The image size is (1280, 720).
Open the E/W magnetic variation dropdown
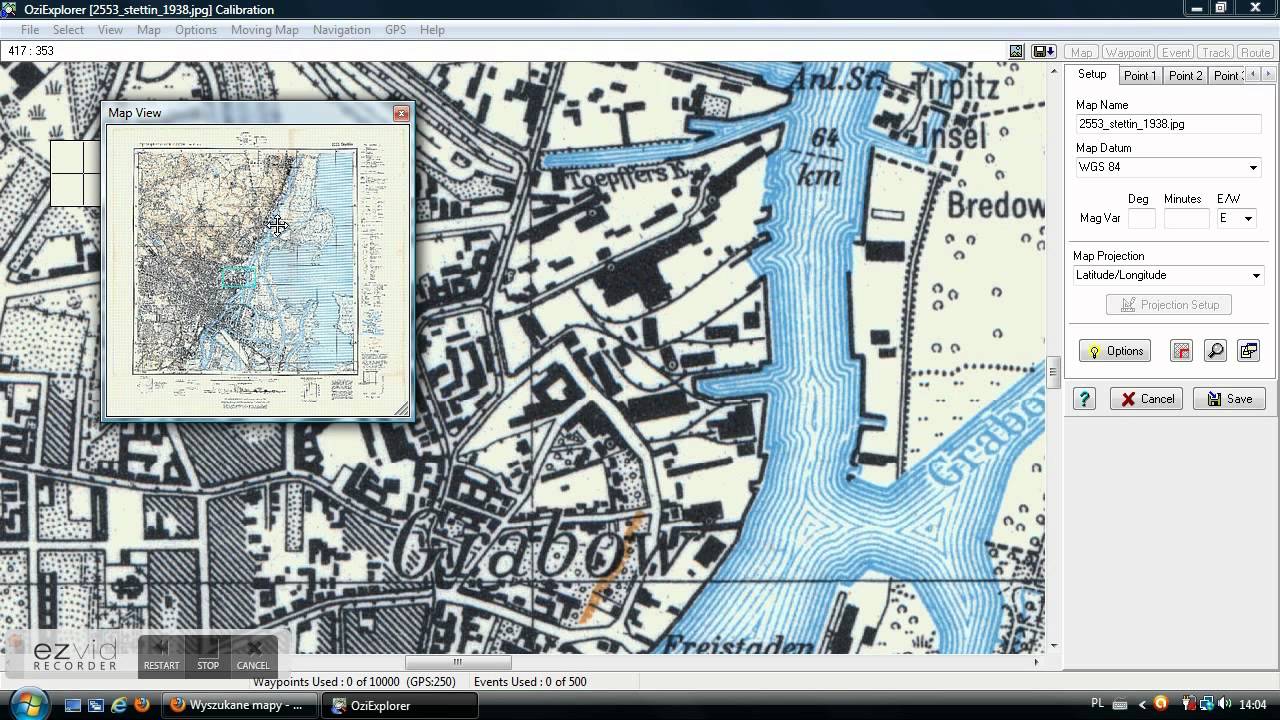1248,218
